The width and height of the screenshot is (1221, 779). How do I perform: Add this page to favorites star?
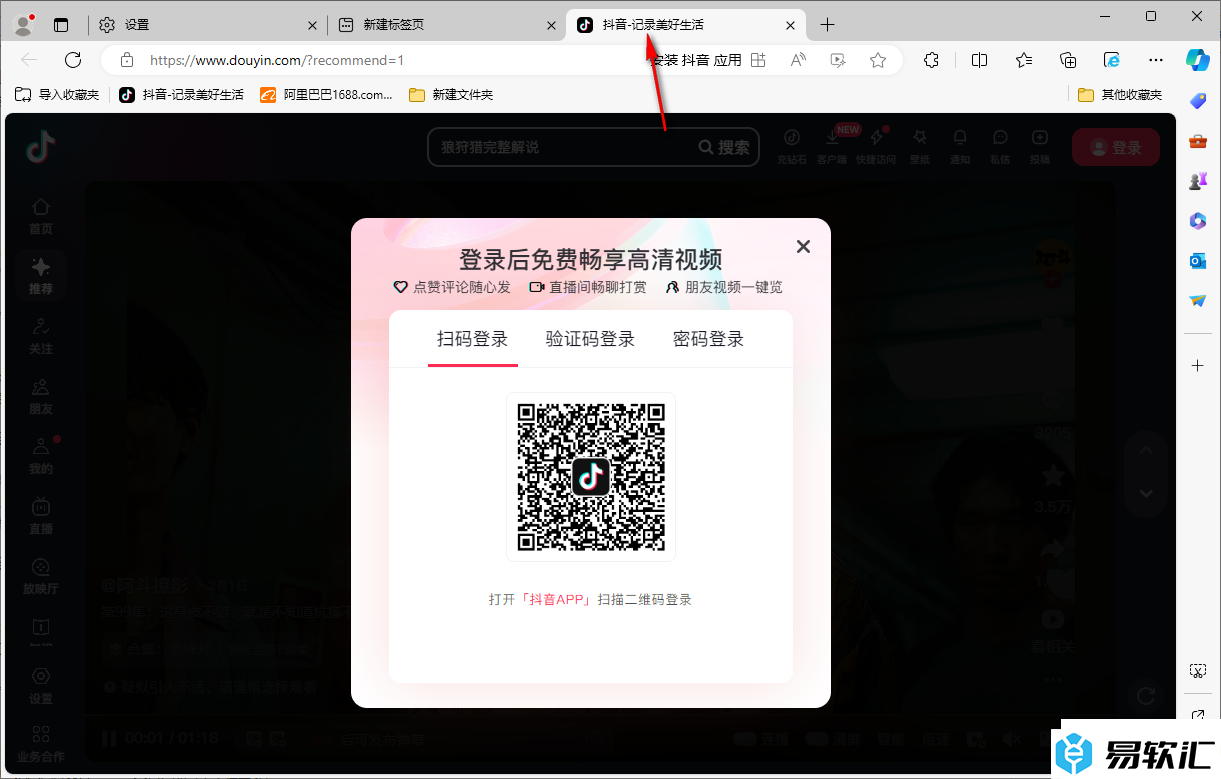coord(878,60)
